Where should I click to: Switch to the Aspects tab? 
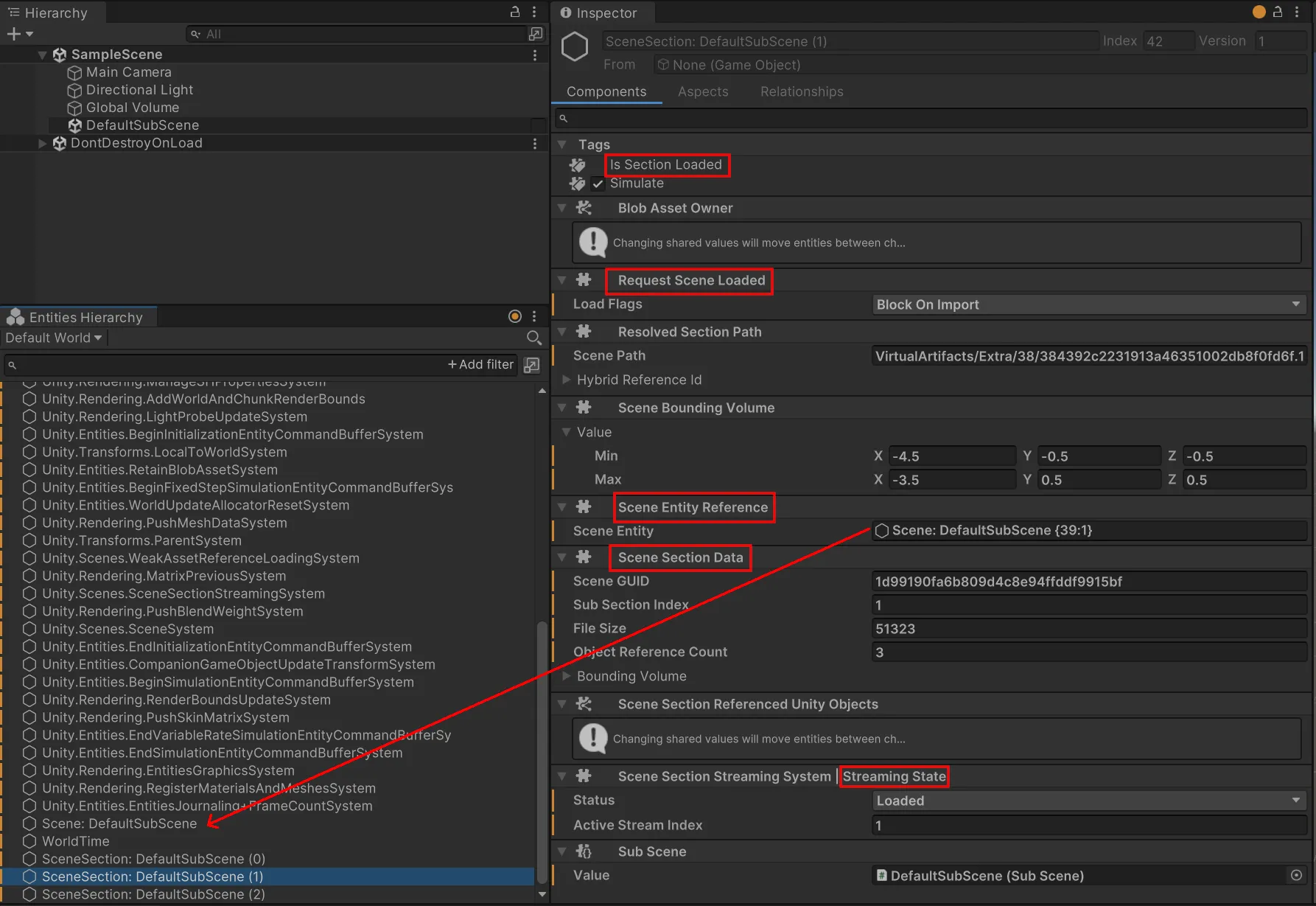pyautogui.click(x=702, y=91)
